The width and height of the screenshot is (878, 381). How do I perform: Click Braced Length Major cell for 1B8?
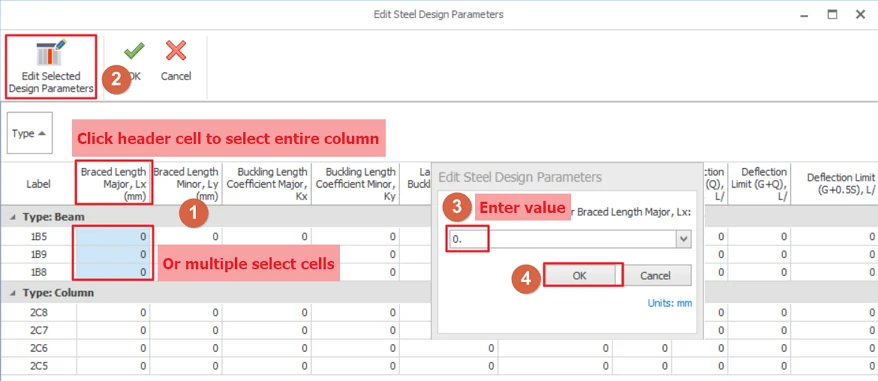(x=114, y=272)
